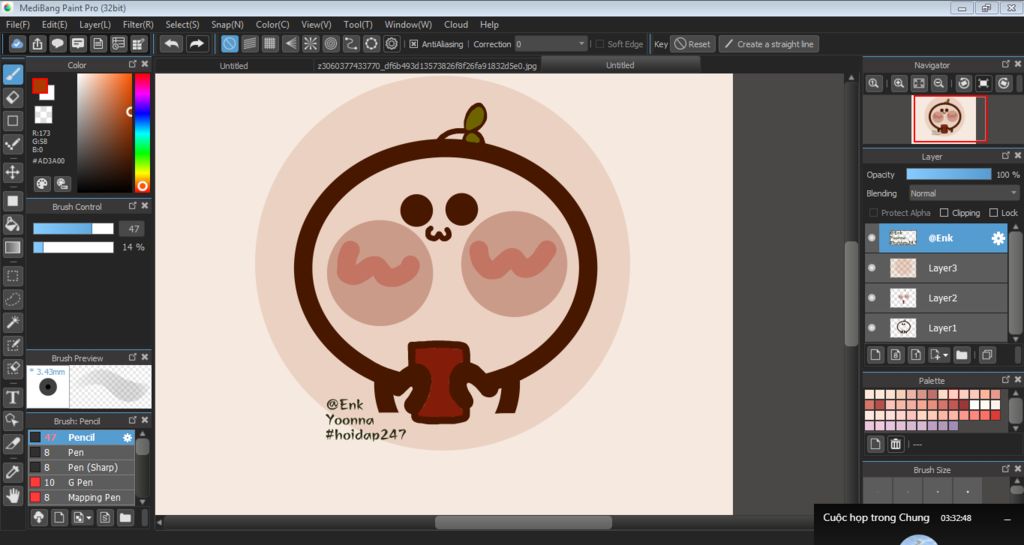Viewport: 1024px width, 545px height.
Task: Enable the circle (concentric) snap icon
Action: pos(330,44)
